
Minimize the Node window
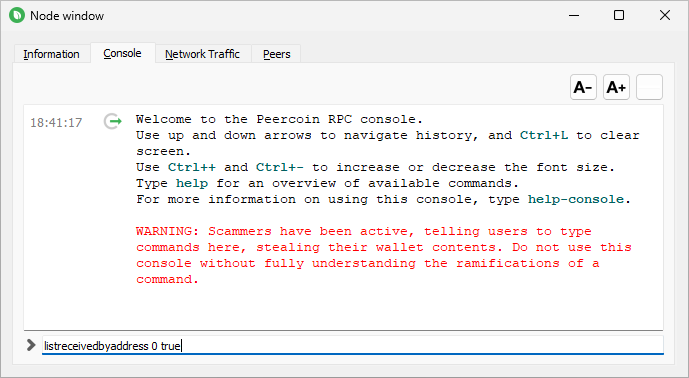[573, 15]
